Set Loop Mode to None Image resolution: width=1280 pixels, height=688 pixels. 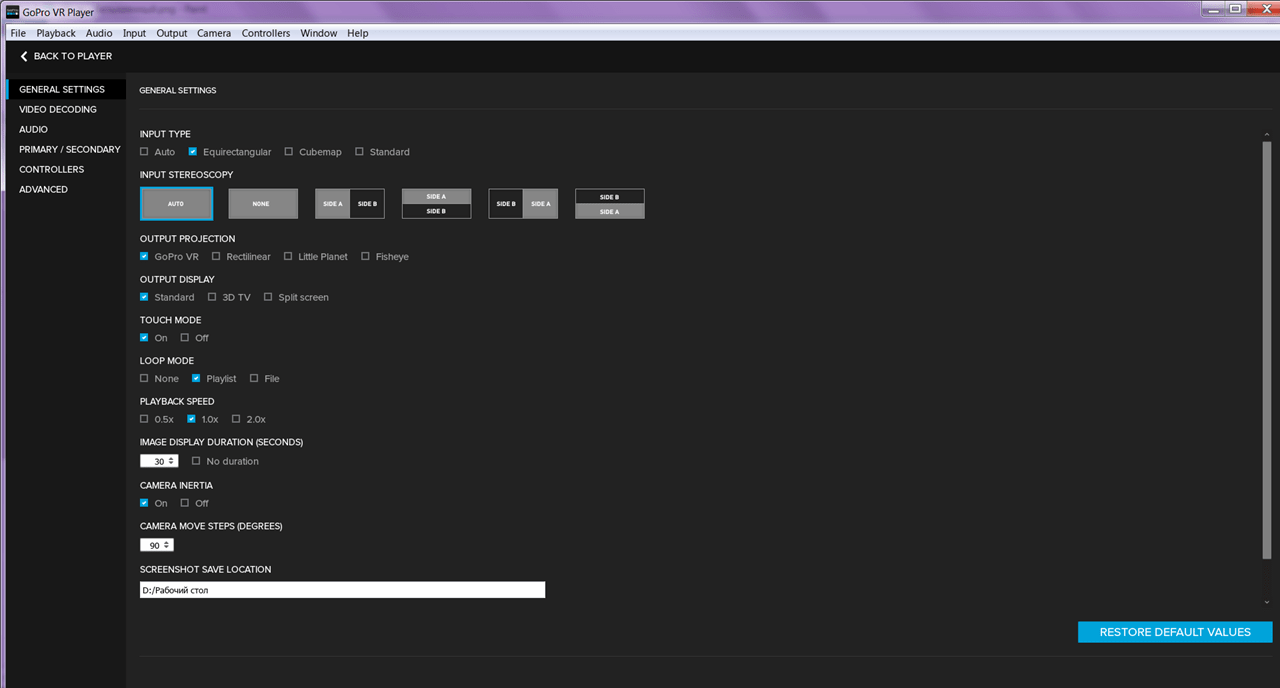tap(144, 379)
